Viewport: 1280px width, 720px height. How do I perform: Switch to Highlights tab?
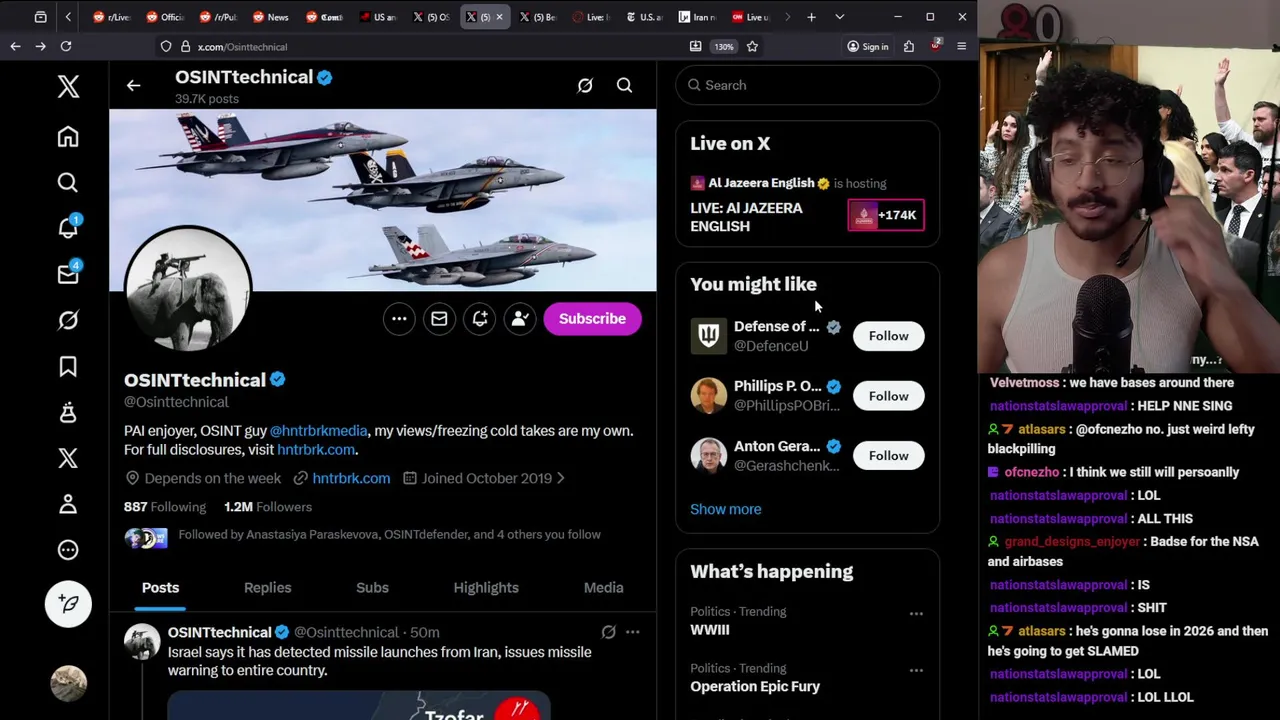[x=486, y=588]
